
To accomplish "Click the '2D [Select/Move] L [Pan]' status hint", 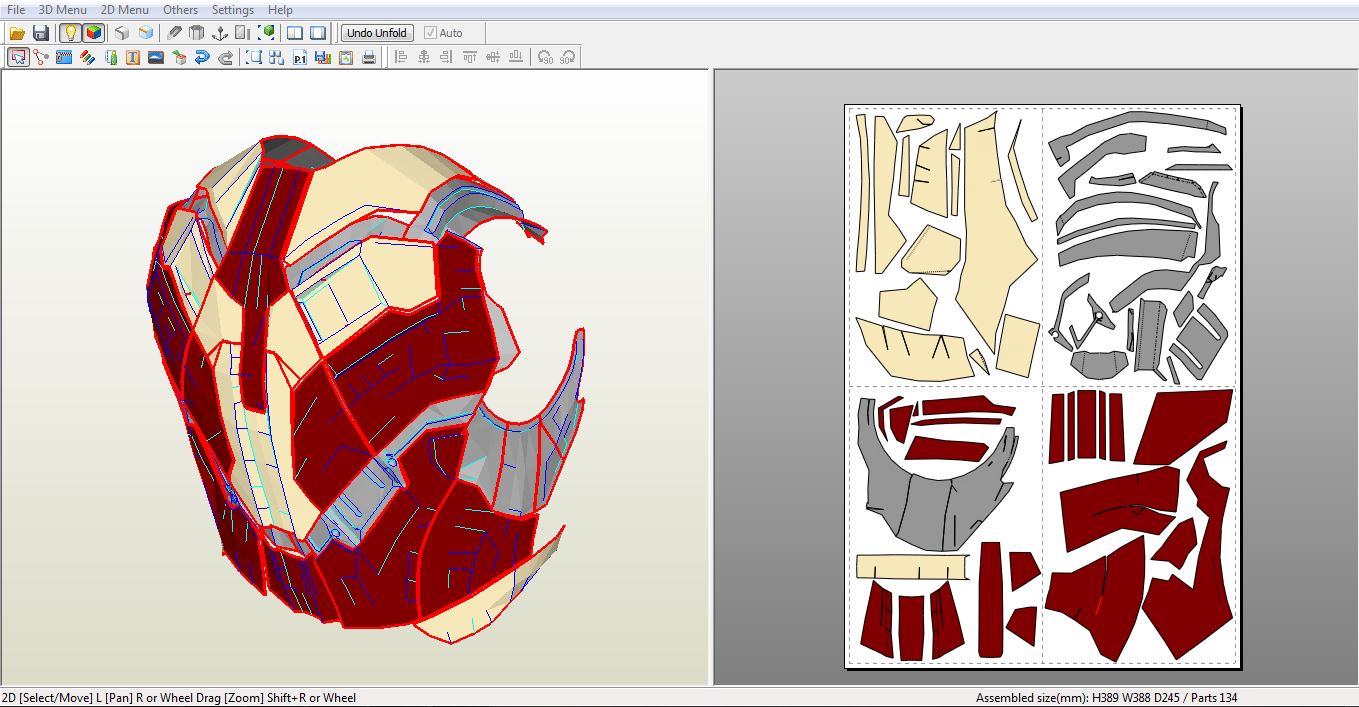I will (x=67, y=697).
